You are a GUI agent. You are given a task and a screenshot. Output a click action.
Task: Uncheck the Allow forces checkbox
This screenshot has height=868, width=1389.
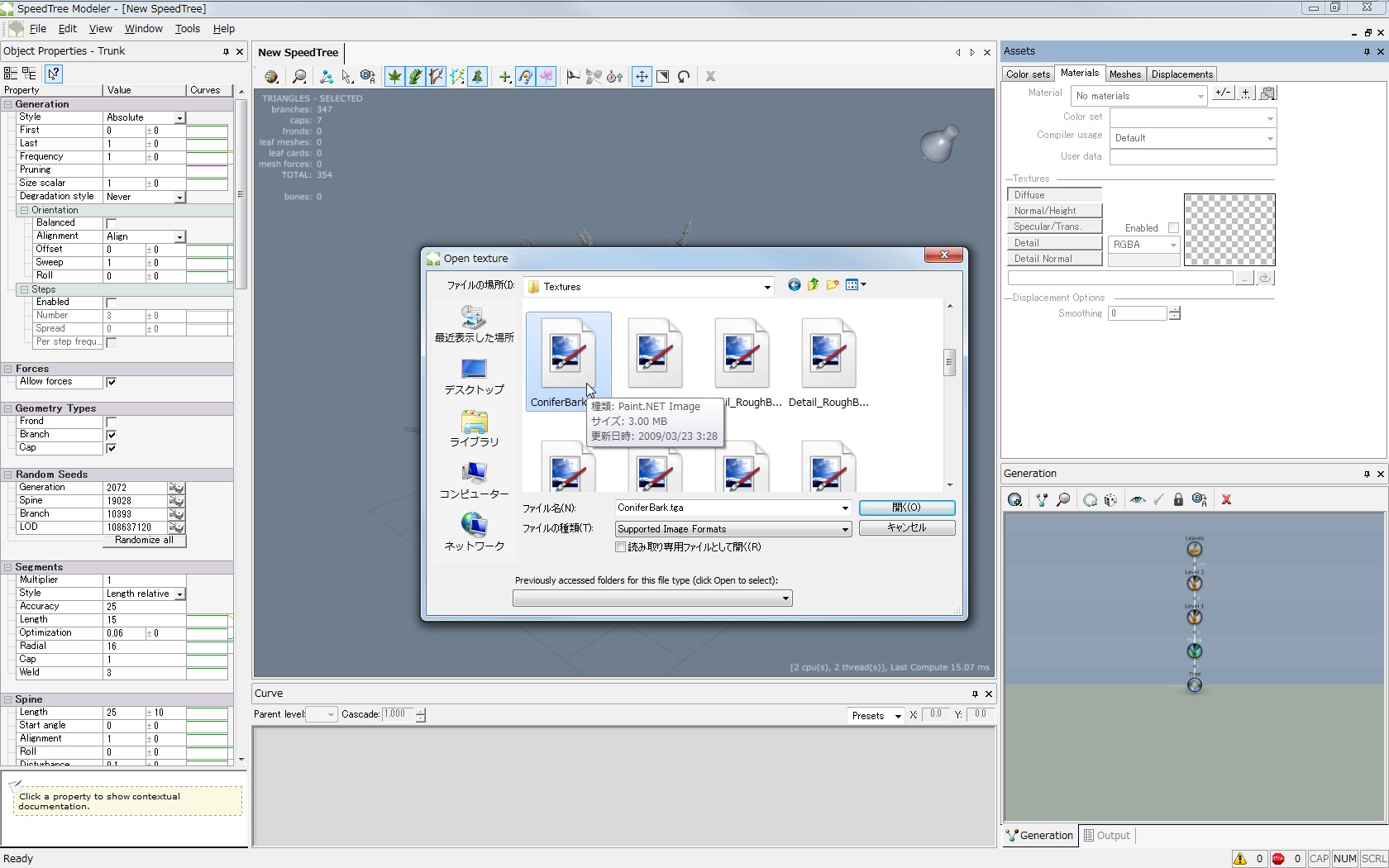(x=112, y=382)
